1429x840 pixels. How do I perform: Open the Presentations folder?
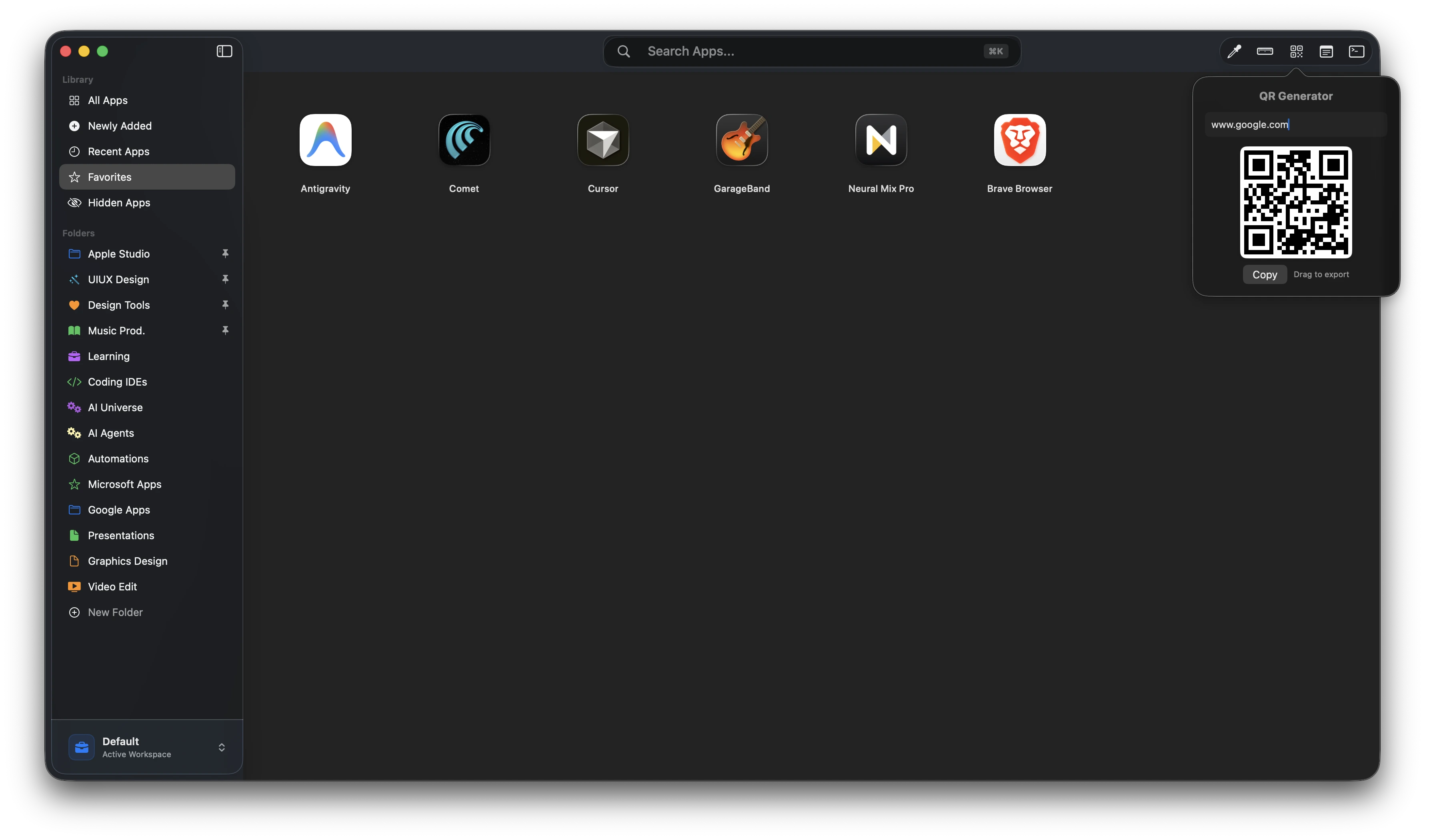(147, 535)
